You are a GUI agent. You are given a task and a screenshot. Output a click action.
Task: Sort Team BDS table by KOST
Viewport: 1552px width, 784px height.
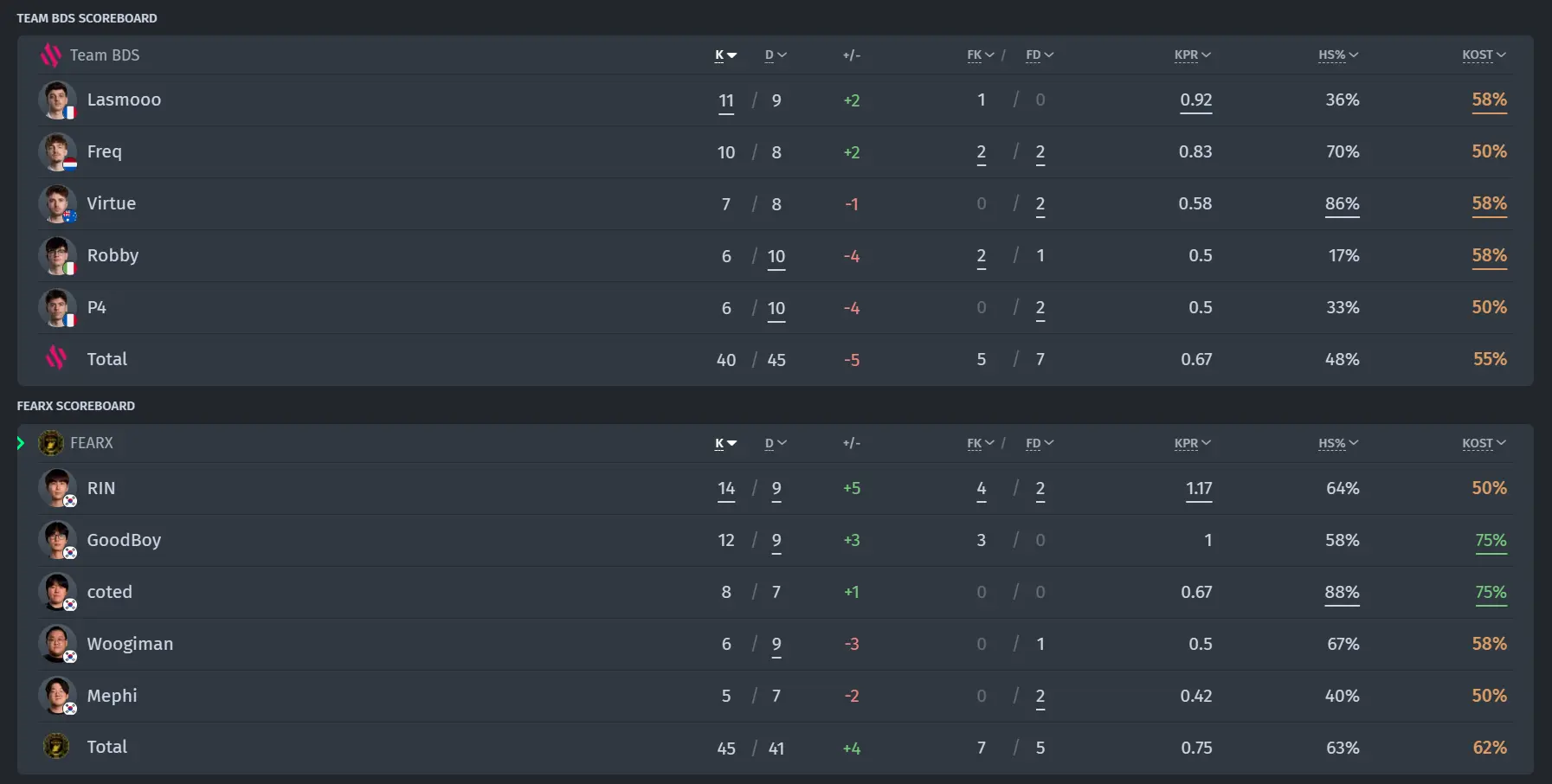coord(1484,55)
